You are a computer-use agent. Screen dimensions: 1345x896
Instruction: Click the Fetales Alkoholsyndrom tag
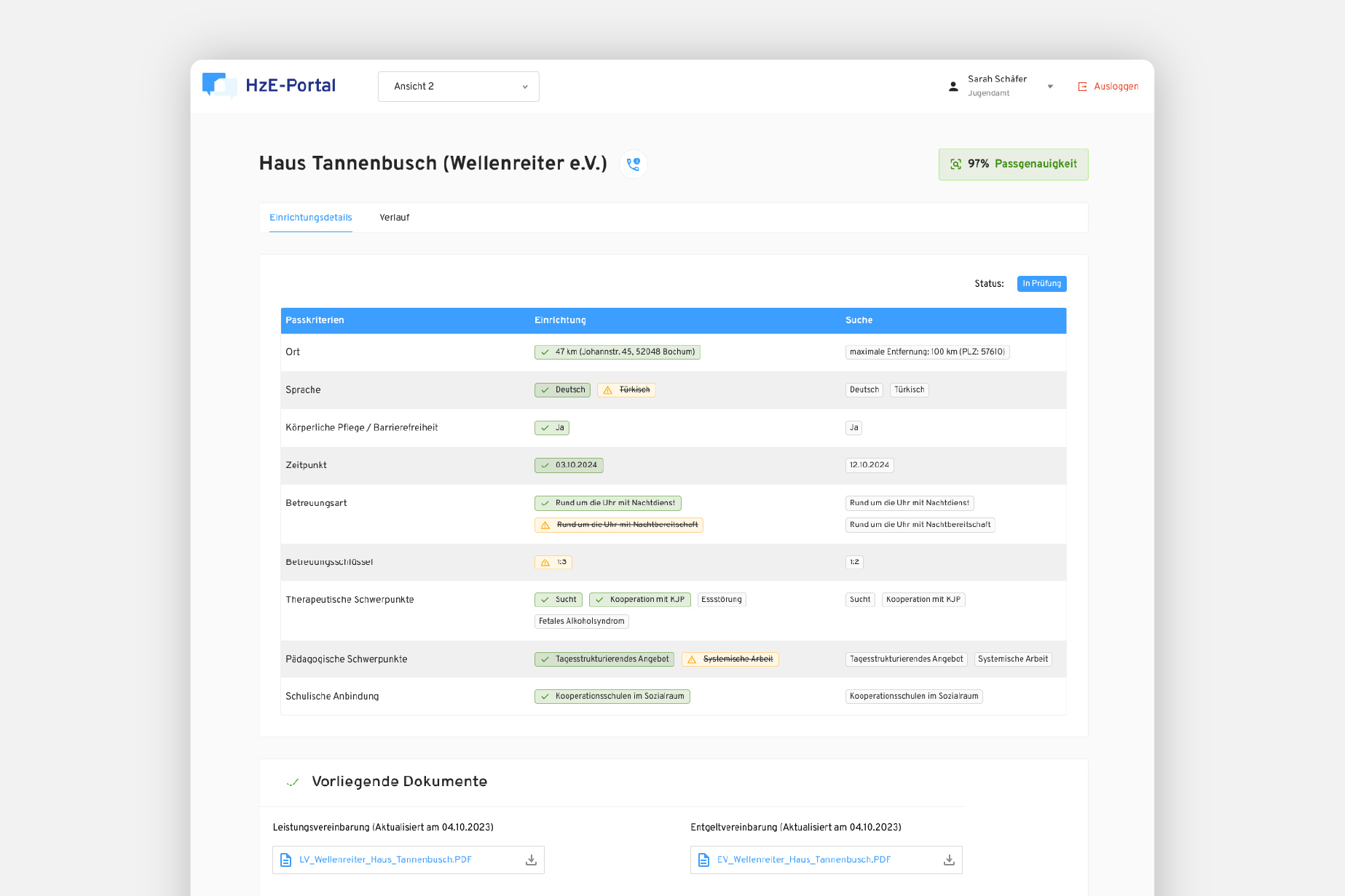tap(582, 622)
